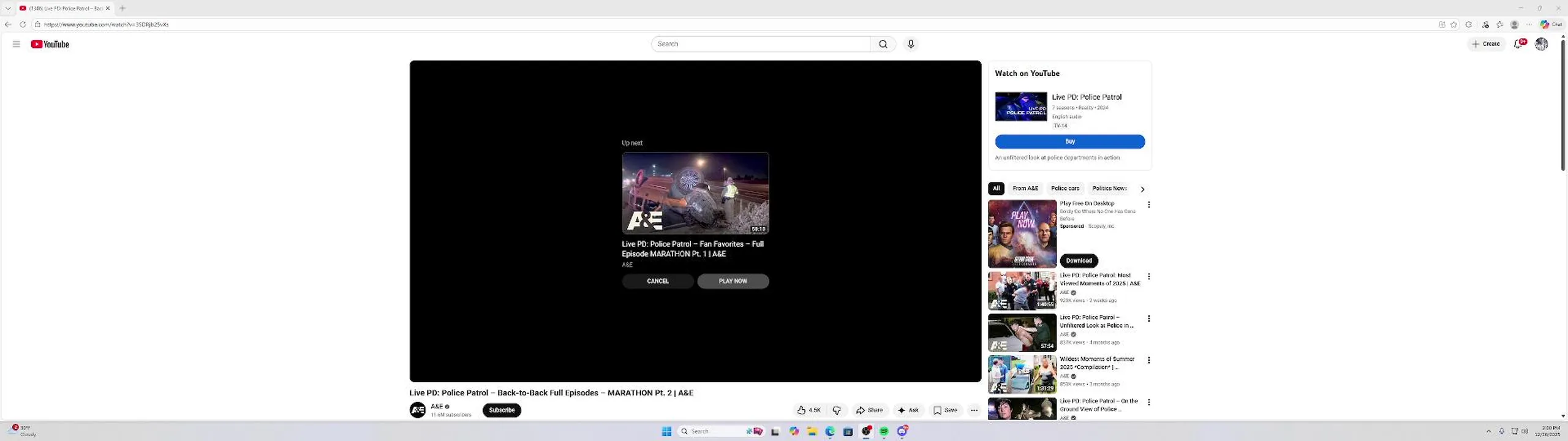Subscribe to the A&E channel

click(x=502, y=410)
